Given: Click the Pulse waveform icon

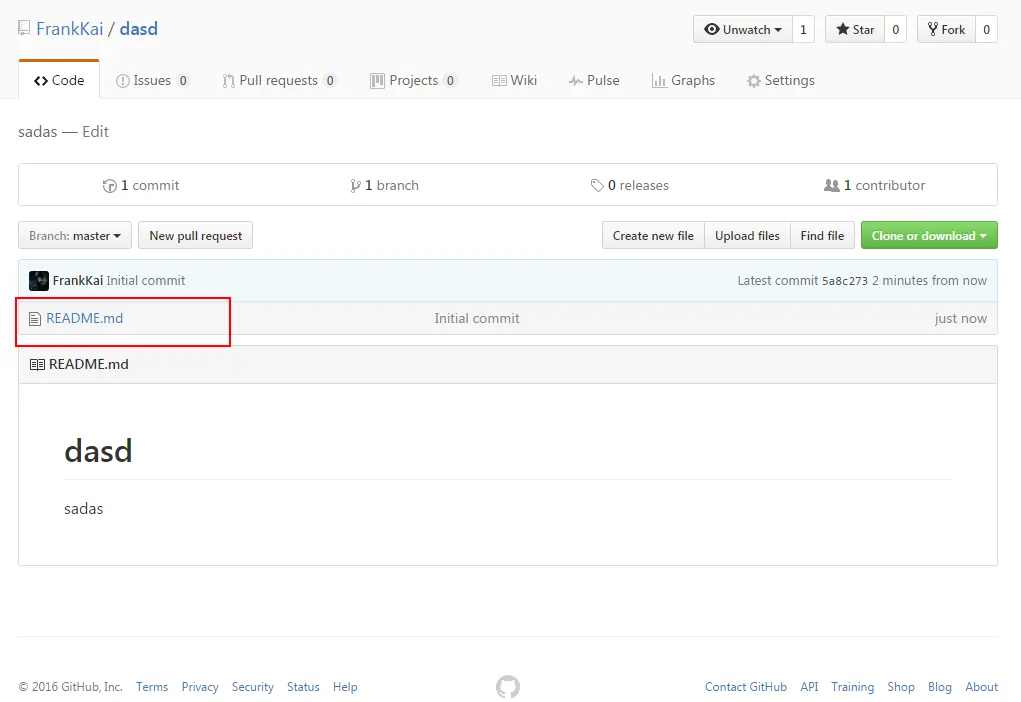Looking at the screenshot, I should [x=576, y=81].
